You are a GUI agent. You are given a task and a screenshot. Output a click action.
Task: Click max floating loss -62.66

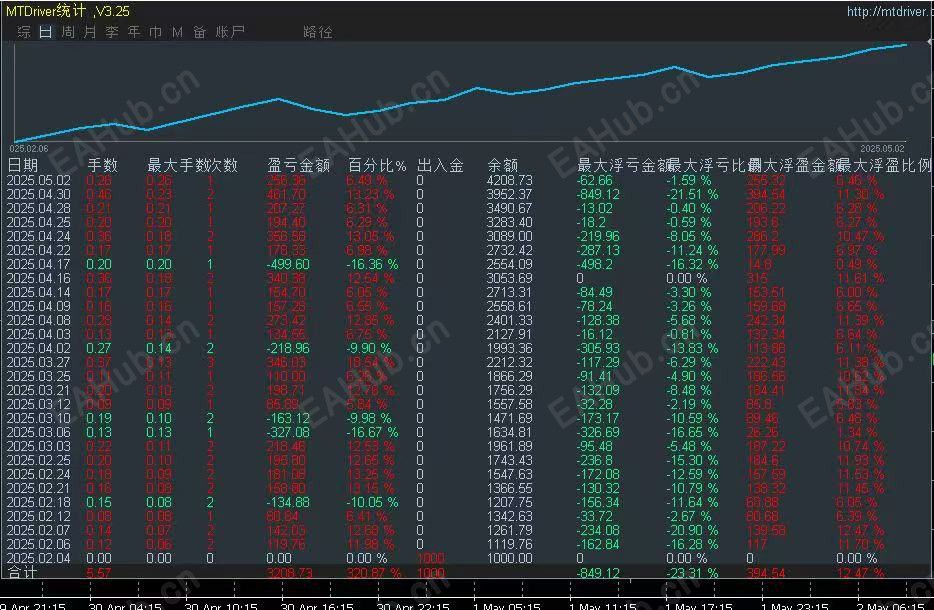[594, 180]
